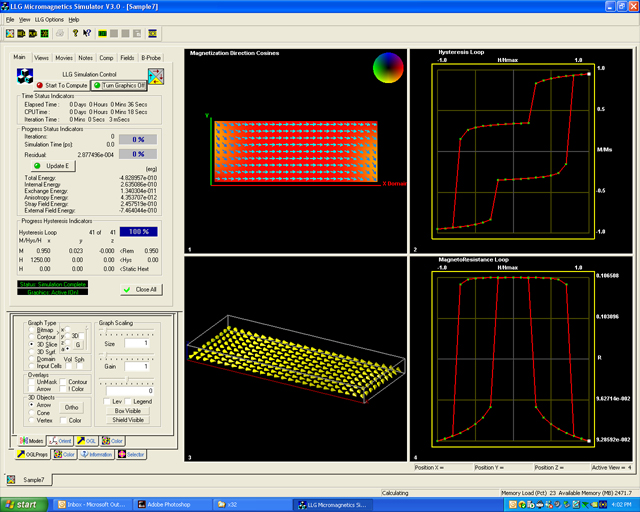This screenshot has width=640, height=512.
Task: Click the Box Visible button
Action: 128,411
